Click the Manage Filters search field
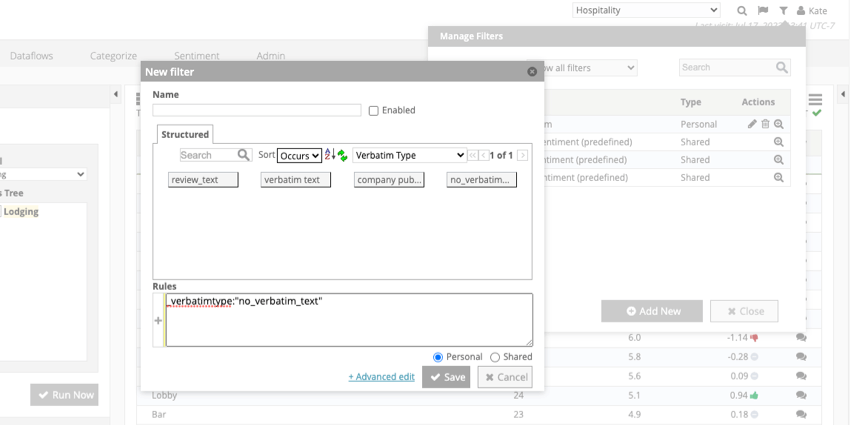This screenshot has height=425, width=850. [x=726, y=67]
